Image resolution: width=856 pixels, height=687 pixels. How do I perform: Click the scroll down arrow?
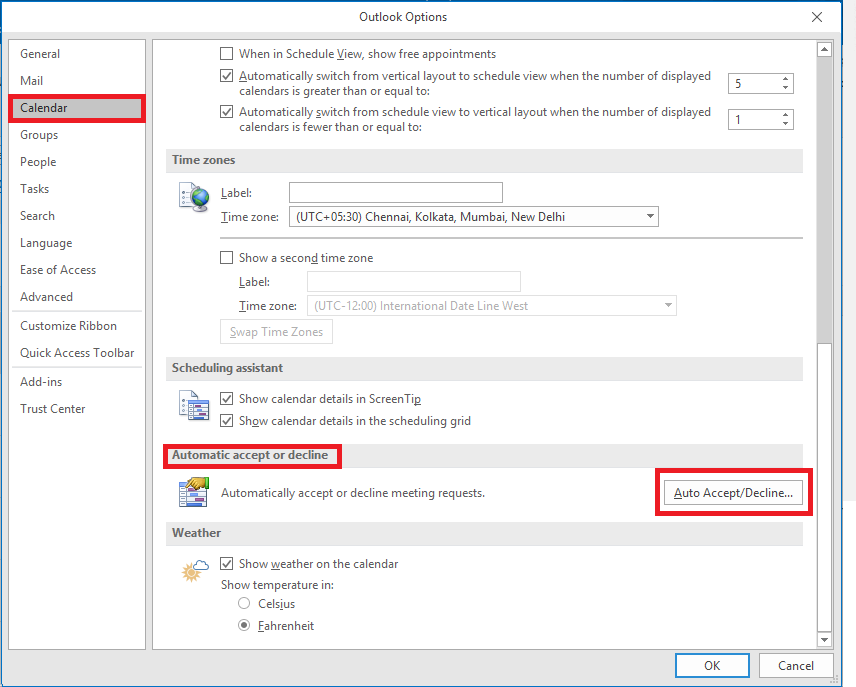pyautogui.click(x=824, y=639)
